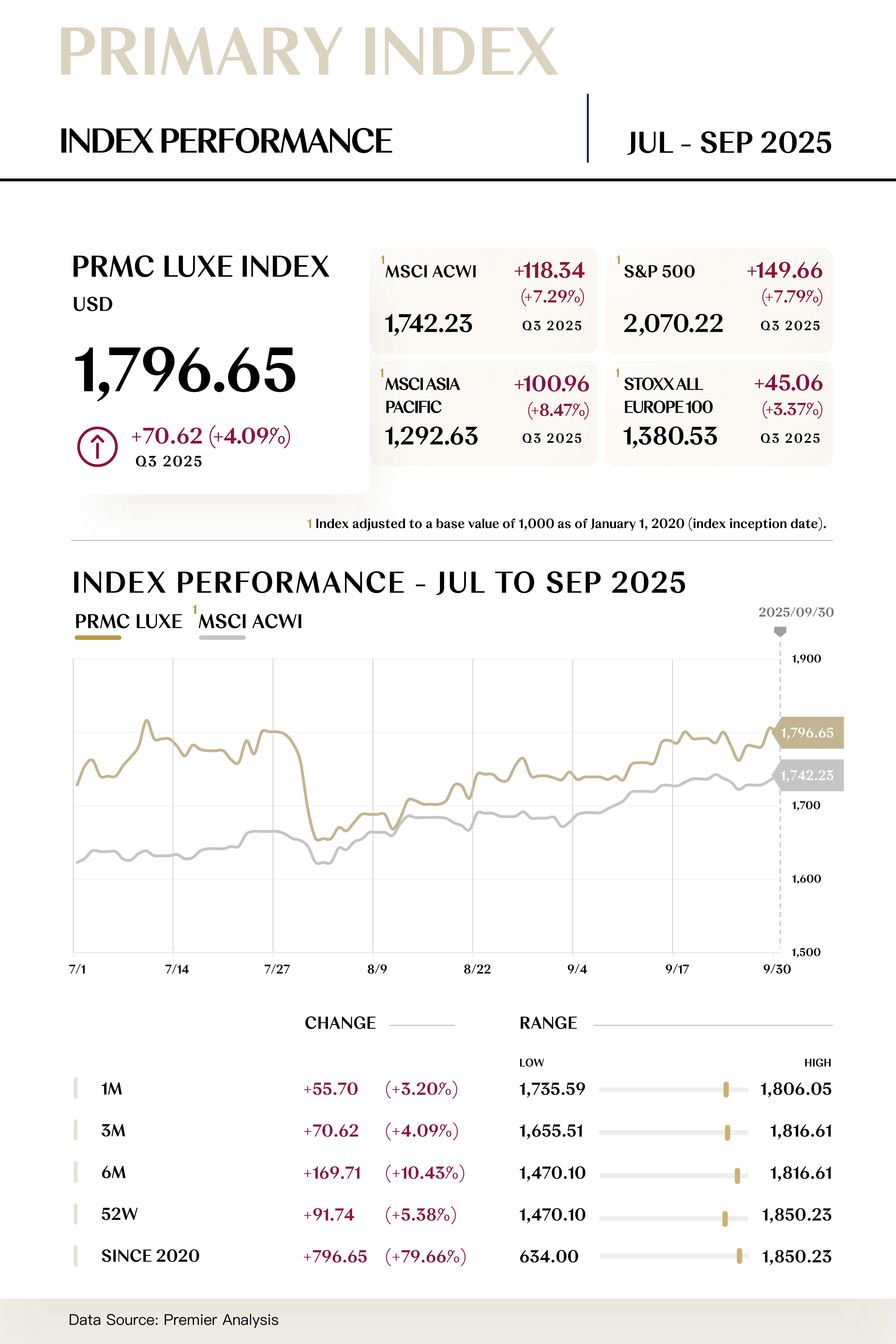Viewport: 896px width, 1344px height.
Task: Click the 3M range slider marker
Action: tap(727, 1132)
